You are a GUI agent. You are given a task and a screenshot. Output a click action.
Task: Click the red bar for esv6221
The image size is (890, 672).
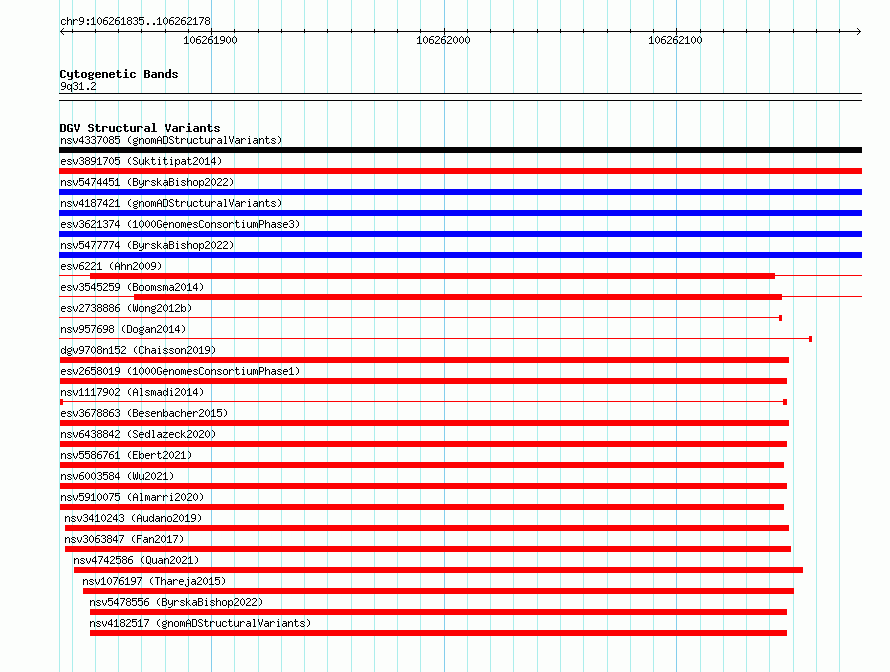[x=433, y=276]
